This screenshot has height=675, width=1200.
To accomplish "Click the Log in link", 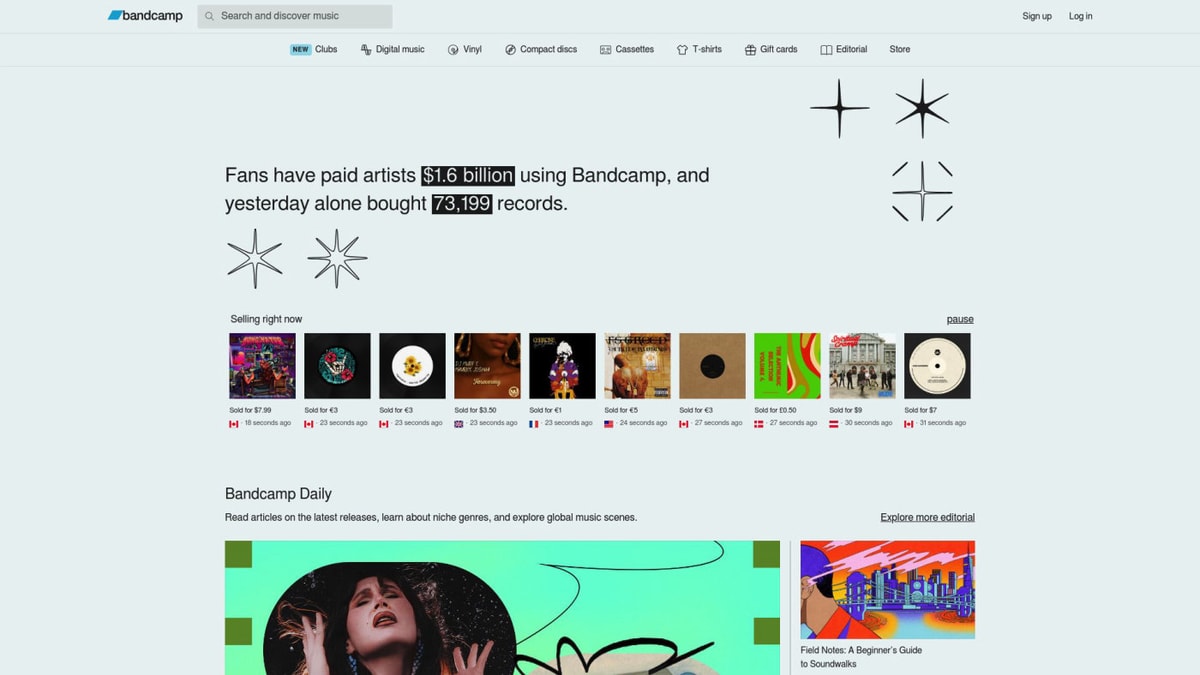I will point(1080,15).
